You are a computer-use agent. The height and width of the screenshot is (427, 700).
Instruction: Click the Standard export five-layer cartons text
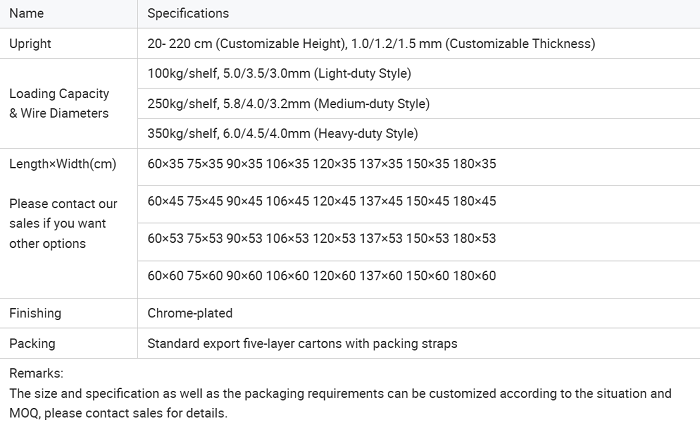point(302,343)
